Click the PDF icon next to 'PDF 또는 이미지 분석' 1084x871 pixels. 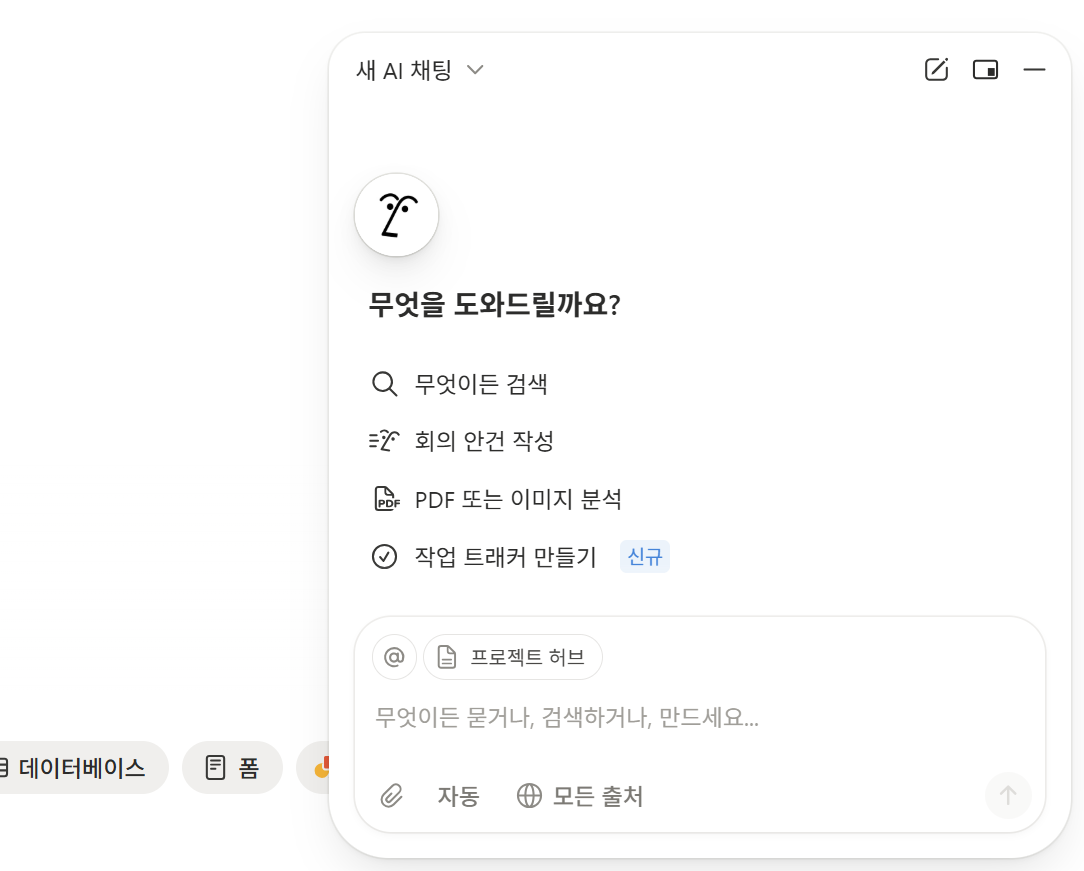coord(385,498)
